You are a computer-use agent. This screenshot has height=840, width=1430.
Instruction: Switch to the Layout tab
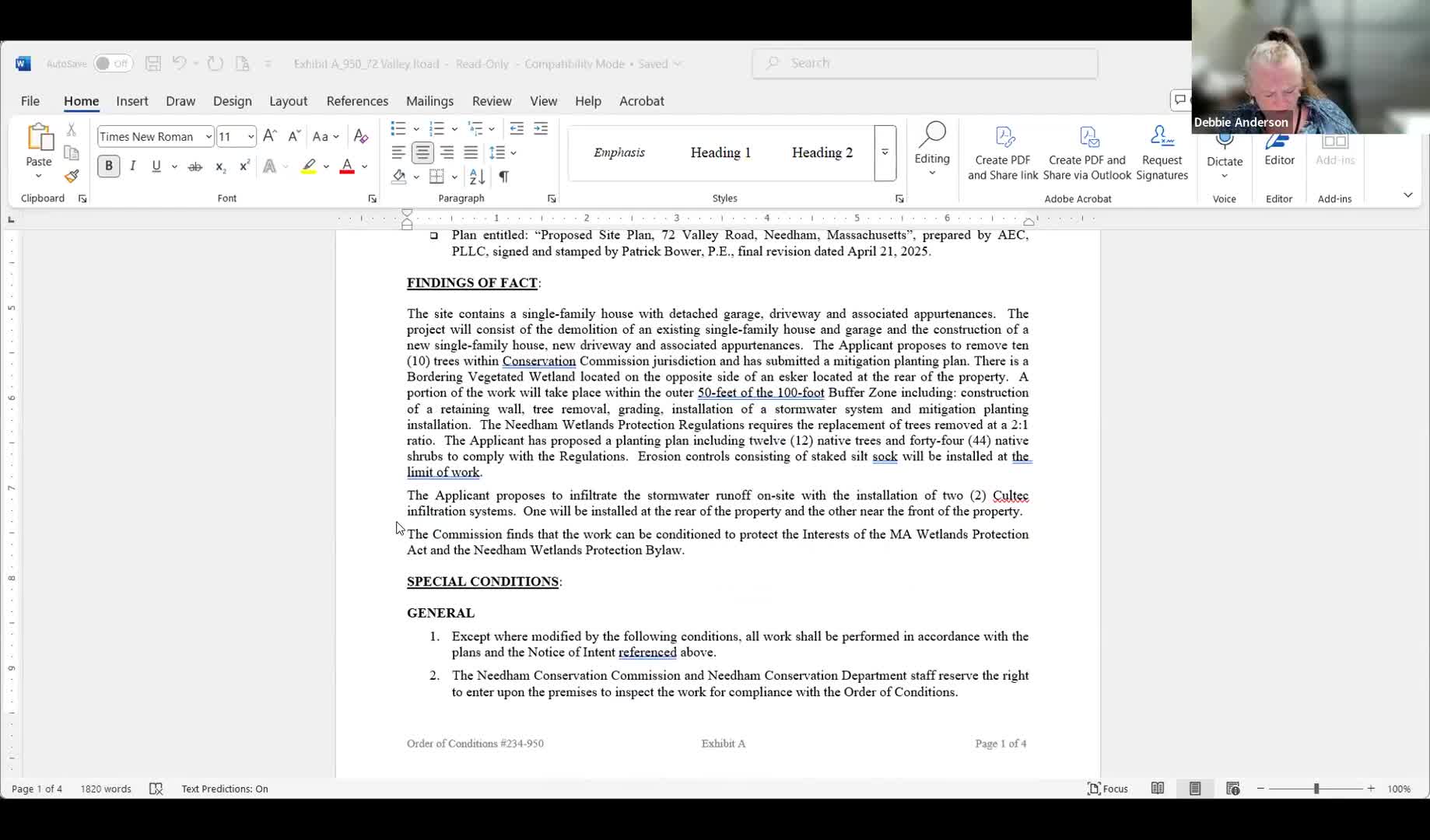[x=288, y=101]
